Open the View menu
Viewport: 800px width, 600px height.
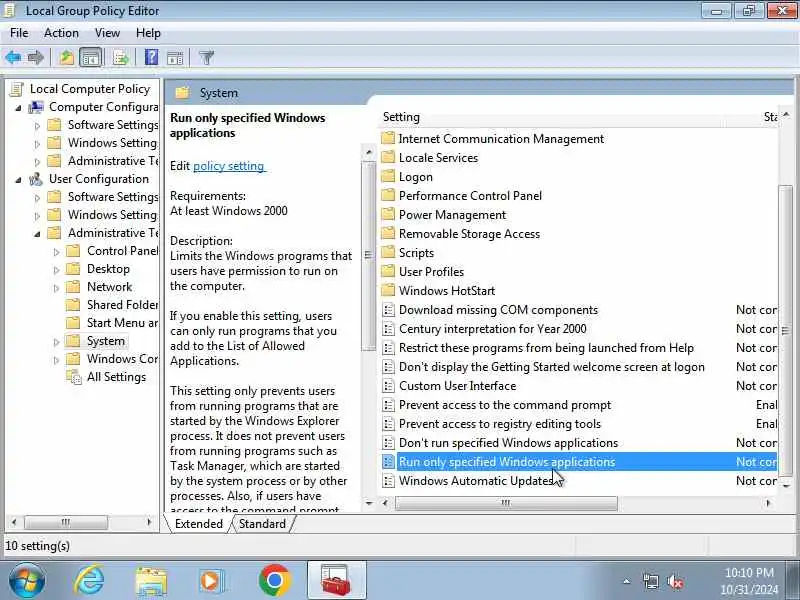(x=107, y=33)
